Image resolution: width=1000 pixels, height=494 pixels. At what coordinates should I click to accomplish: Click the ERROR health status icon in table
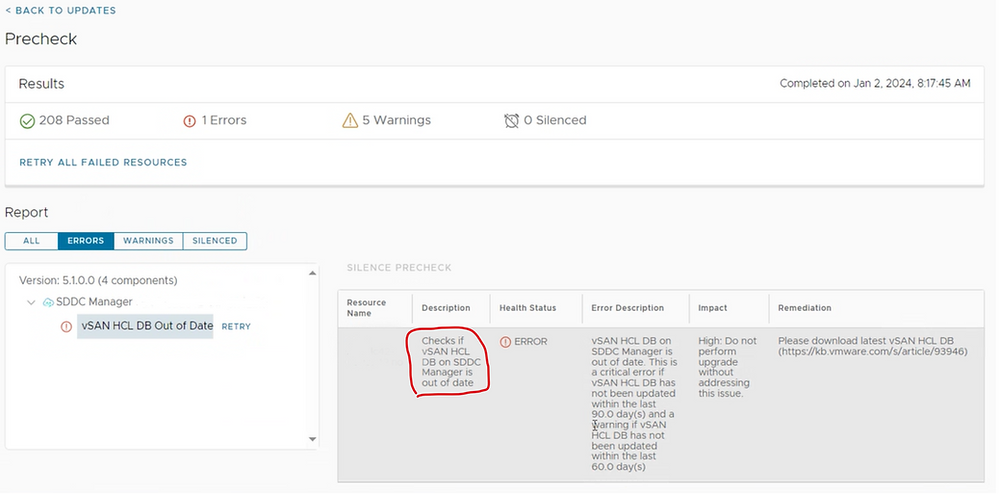click(505, 342)
